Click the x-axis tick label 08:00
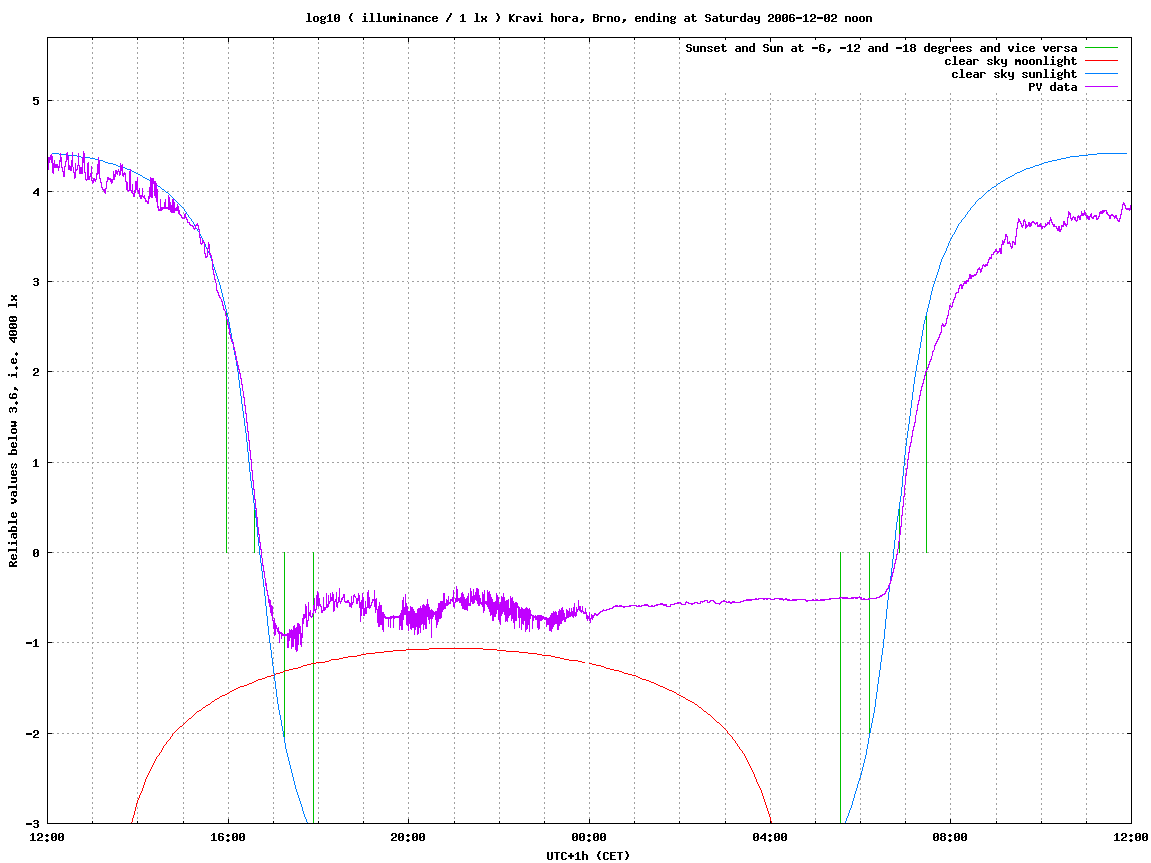This screenshot has width=1151, height=863. pos(950,837)
